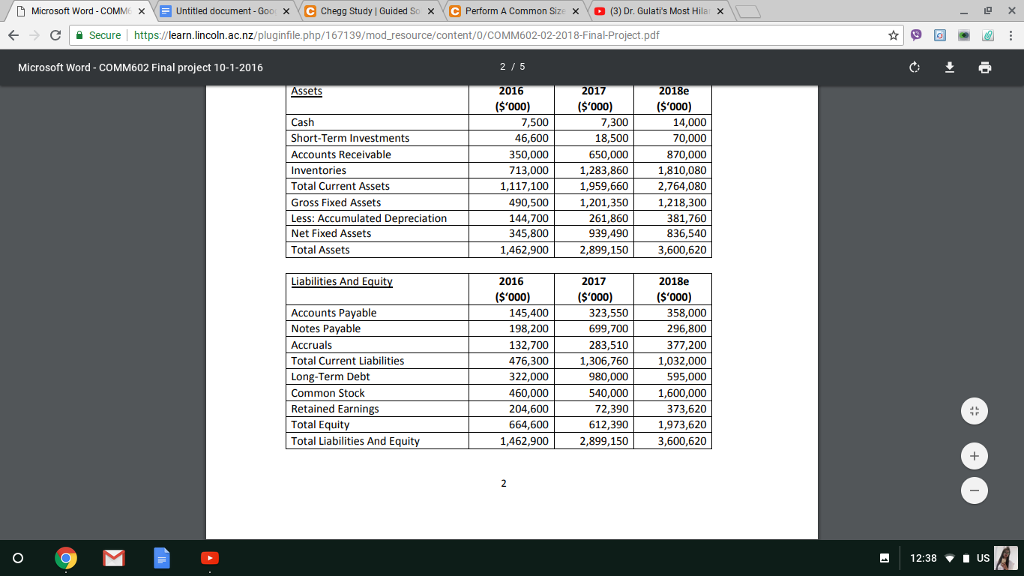
Task: Click the fit-to-page icon on the right
Action: coord(974,411)
